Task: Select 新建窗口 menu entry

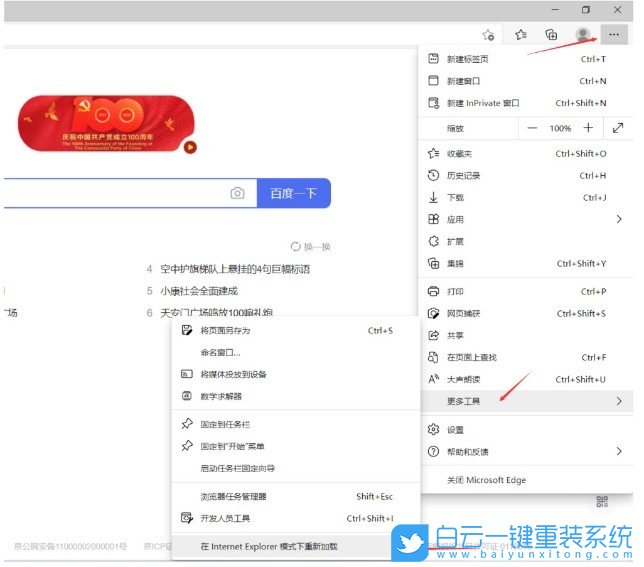Action: pyautogui.click(x=525, y=81)
